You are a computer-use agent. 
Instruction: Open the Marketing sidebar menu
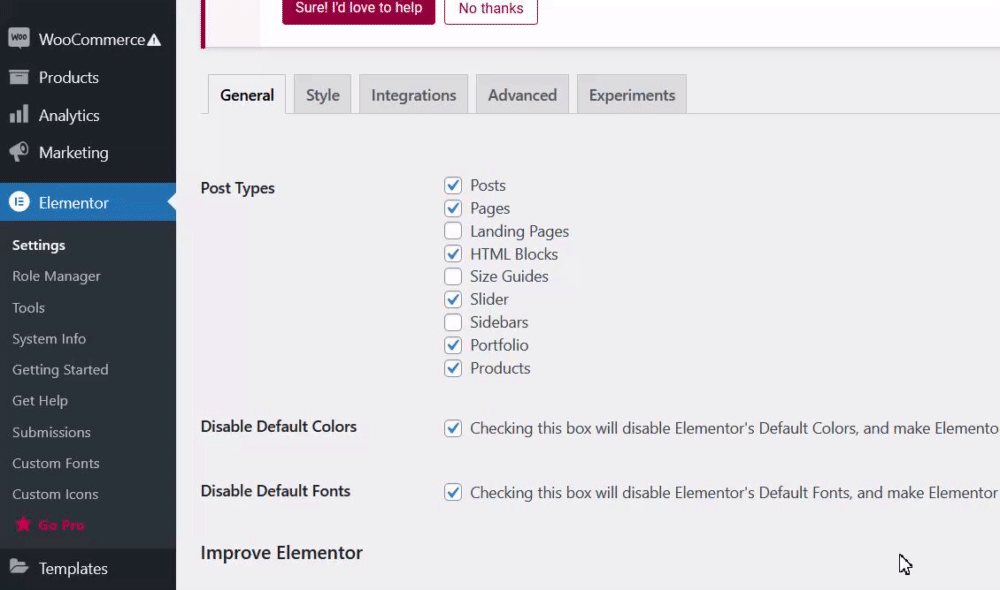(88, 152)
